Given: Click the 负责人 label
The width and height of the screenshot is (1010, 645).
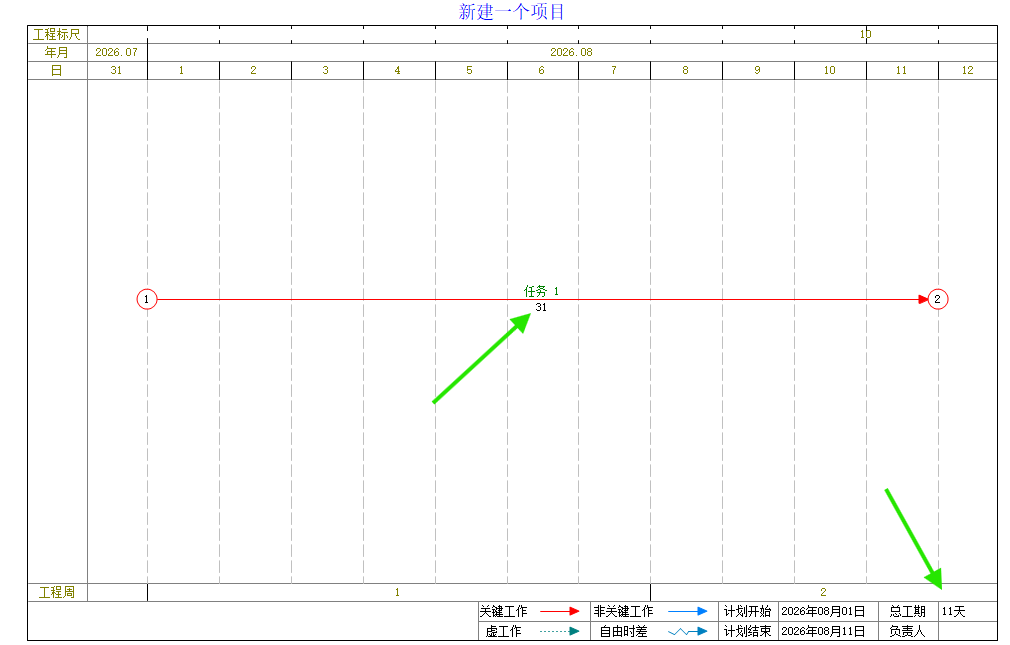Looking at the screenshot, I should click(908, 631).
